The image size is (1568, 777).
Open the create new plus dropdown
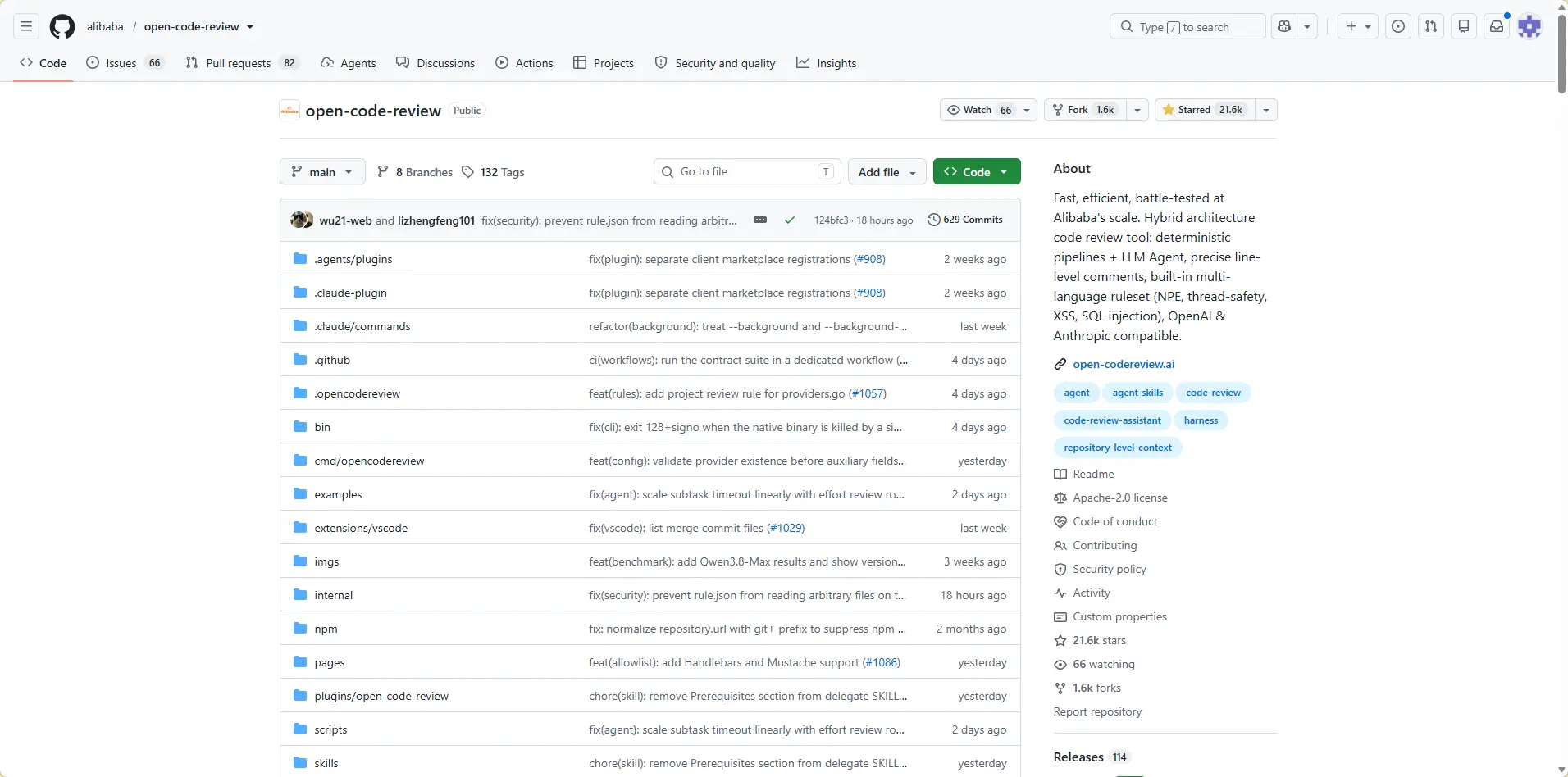tap(1358, 26)
